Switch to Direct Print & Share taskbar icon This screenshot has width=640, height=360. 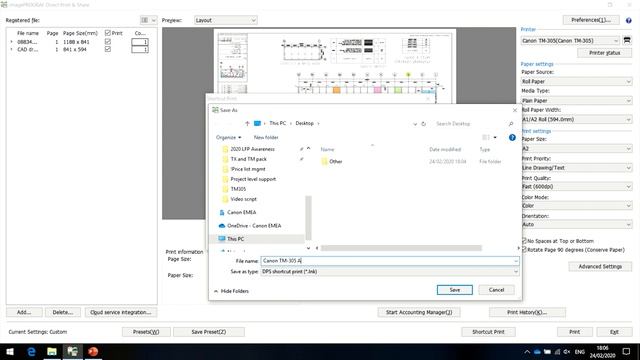pos(73,351)
